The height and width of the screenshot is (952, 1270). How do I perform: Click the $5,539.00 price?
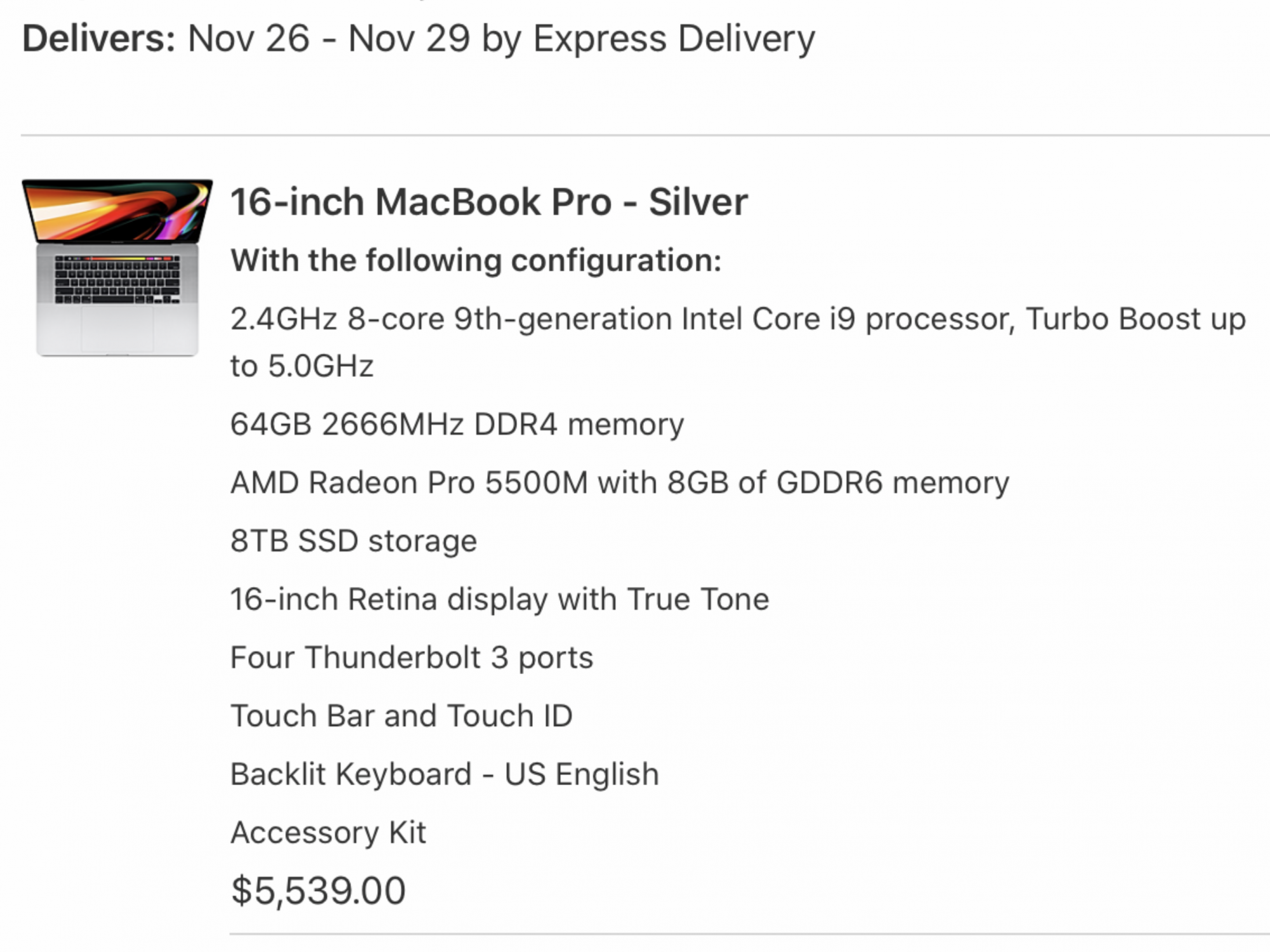[318, 890]
